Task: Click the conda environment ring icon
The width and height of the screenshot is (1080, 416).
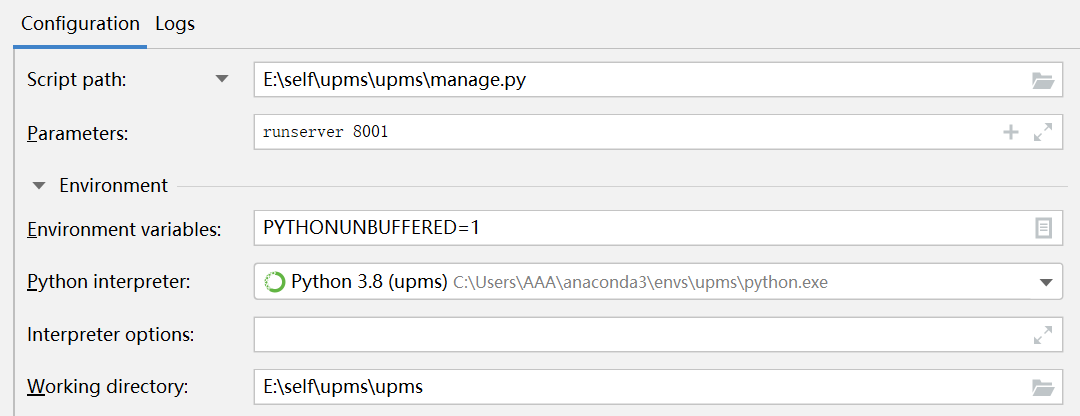Action: [274, 282]
